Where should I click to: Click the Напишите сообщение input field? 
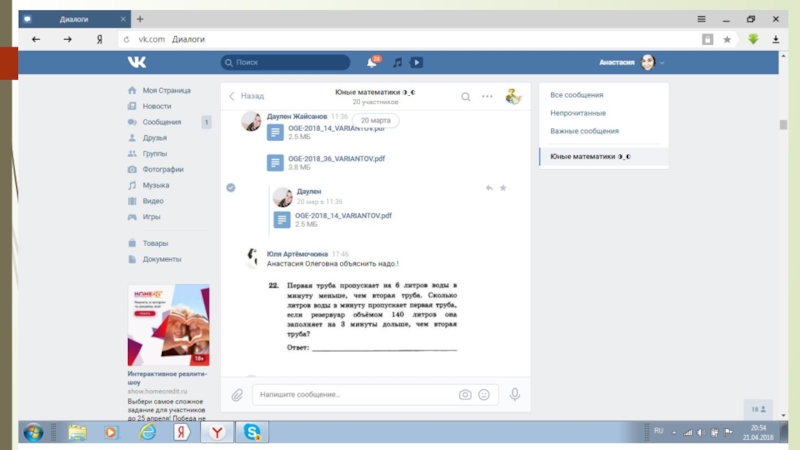pyautogui.click(x=350, y=395)
